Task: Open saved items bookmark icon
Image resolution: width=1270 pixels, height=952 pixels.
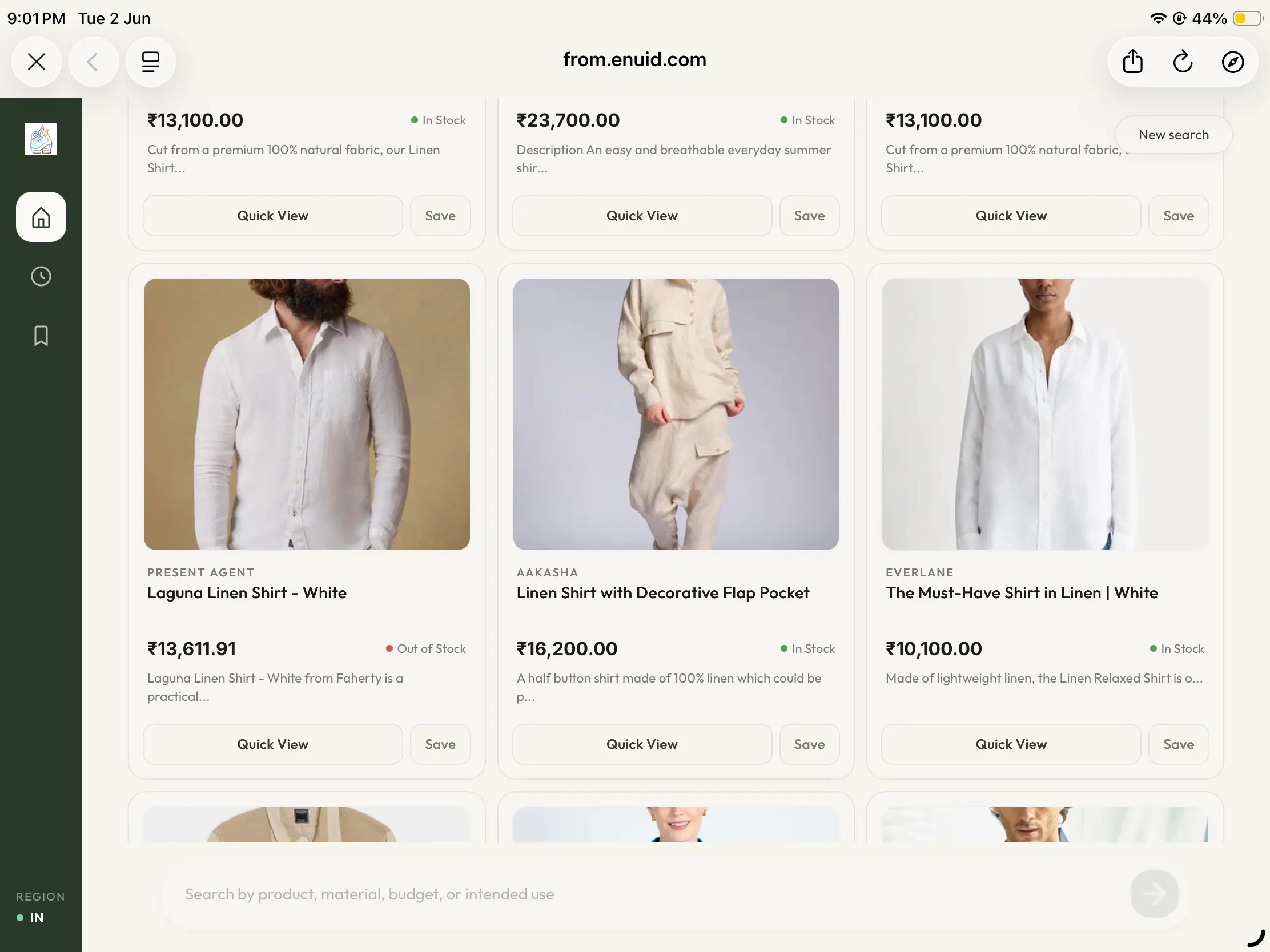Action: click(41, 336)
